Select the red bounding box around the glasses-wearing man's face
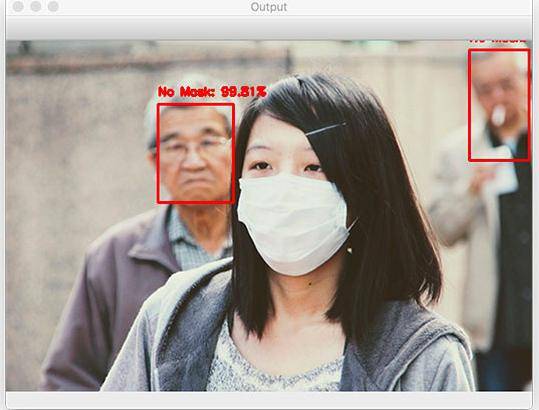 point(196,153)
